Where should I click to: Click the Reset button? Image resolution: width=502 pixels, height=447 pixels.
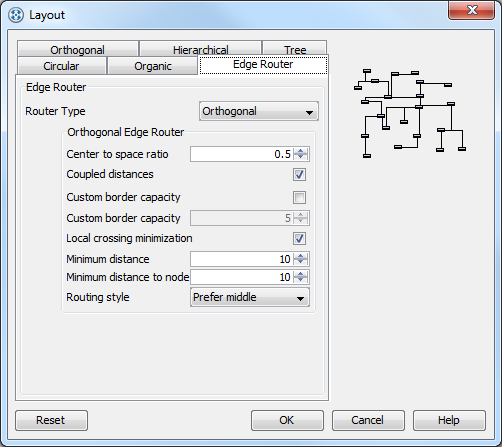pos(51,420)
